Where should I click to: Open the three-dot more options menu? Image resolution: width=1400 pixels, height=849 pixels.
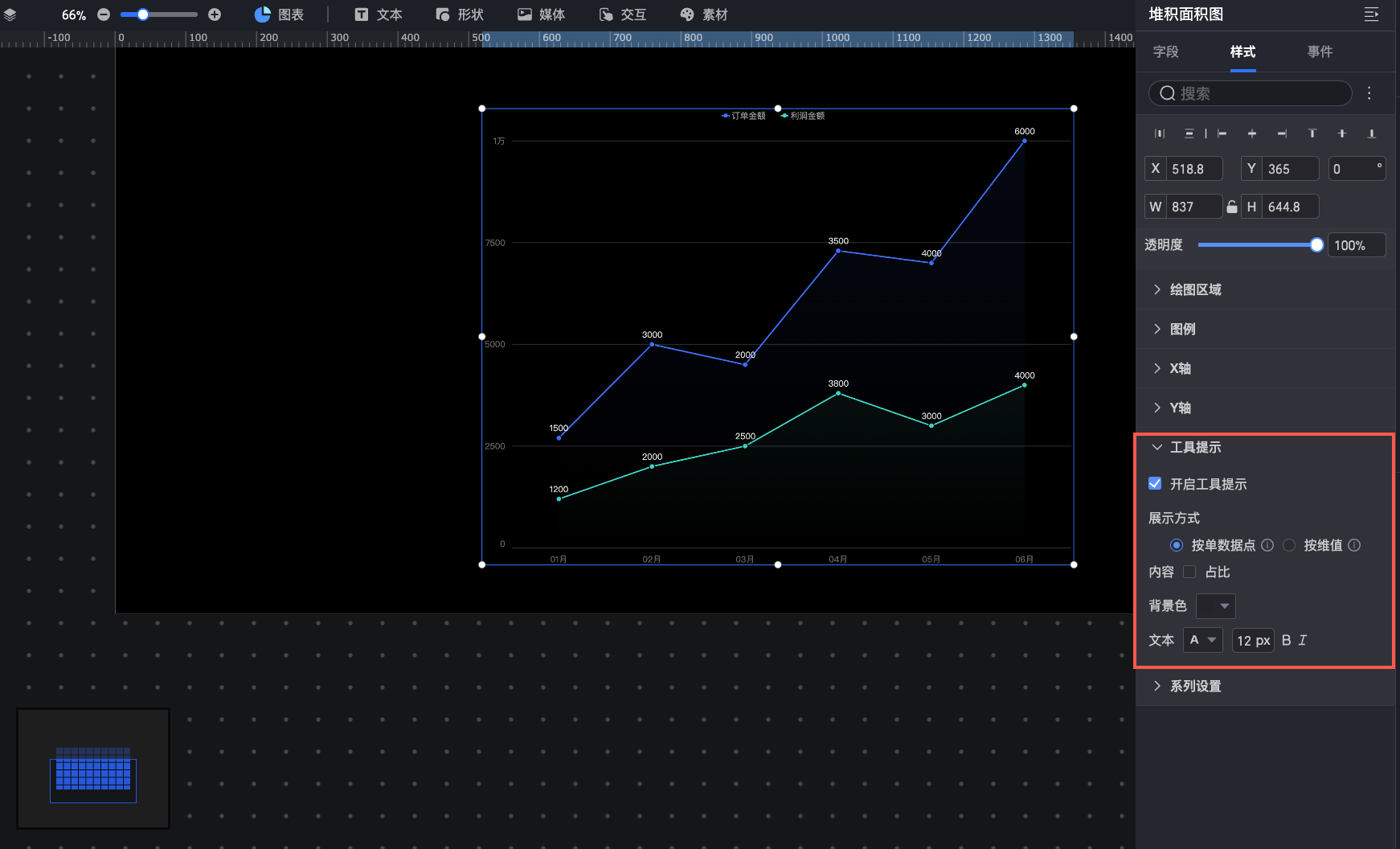[x=1369, y=93]
